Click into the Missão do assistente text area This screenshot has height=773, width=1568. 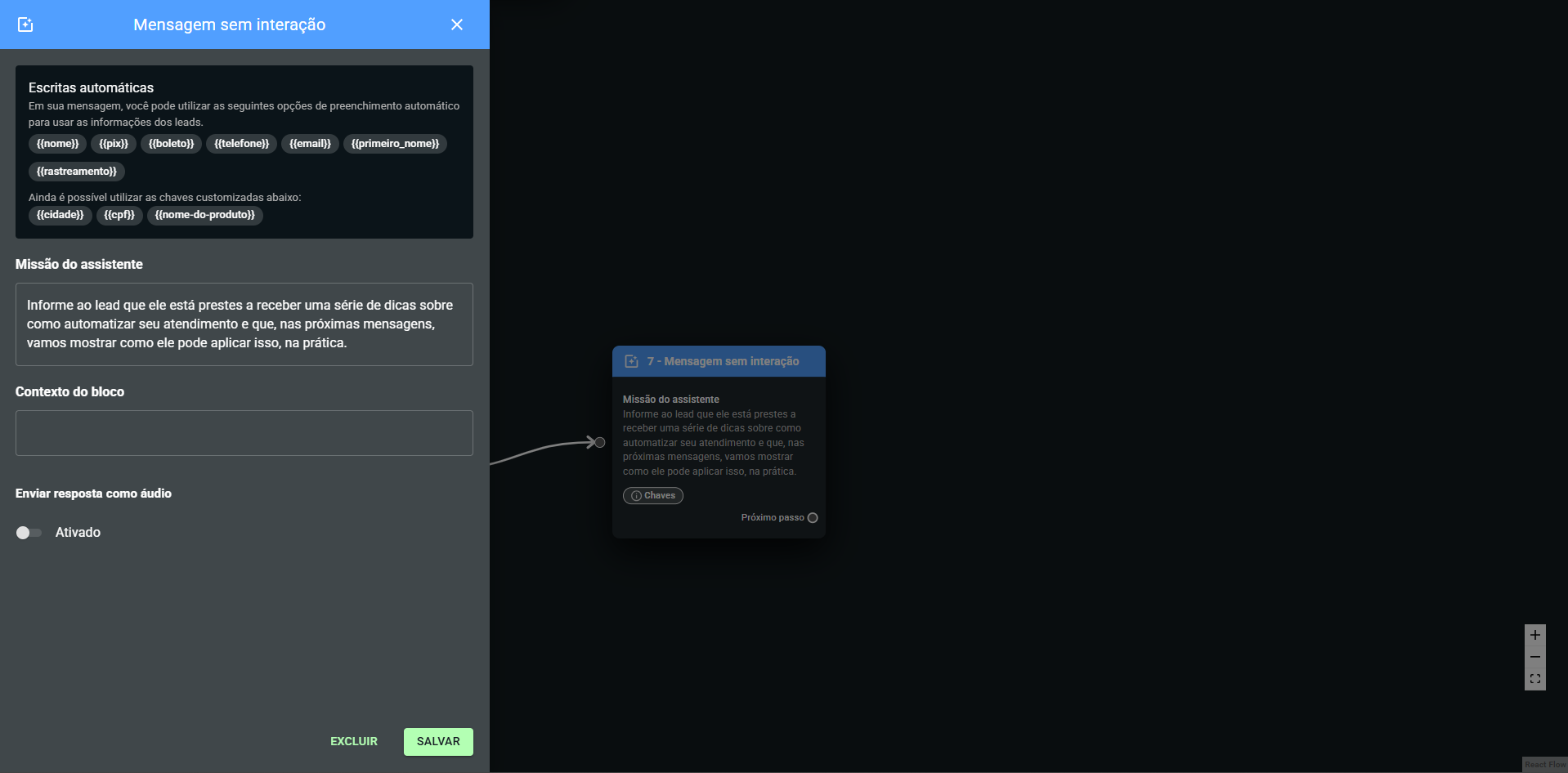tap(244, 324)
